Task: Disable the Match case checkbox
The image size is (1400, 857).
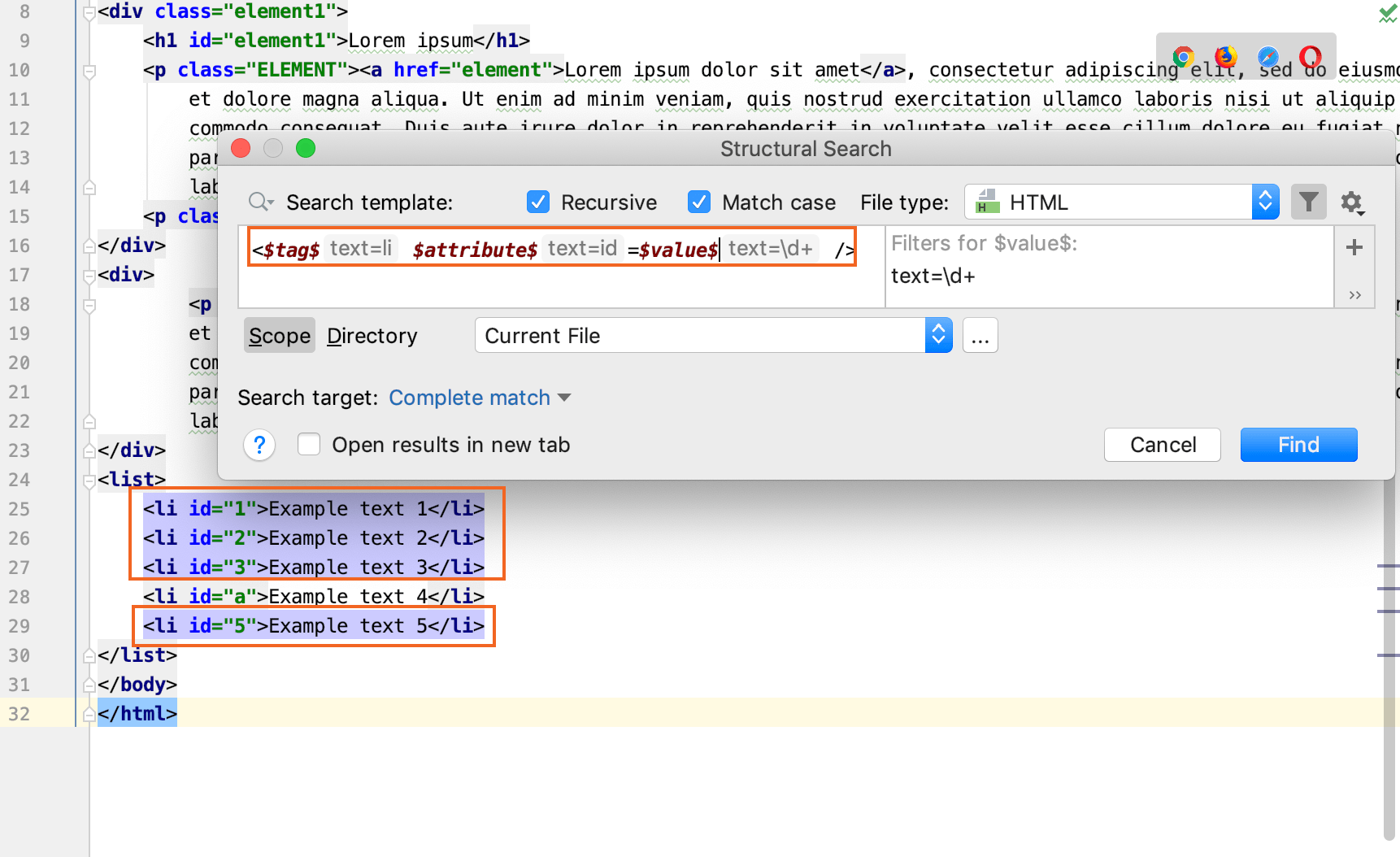Action: 699,202
